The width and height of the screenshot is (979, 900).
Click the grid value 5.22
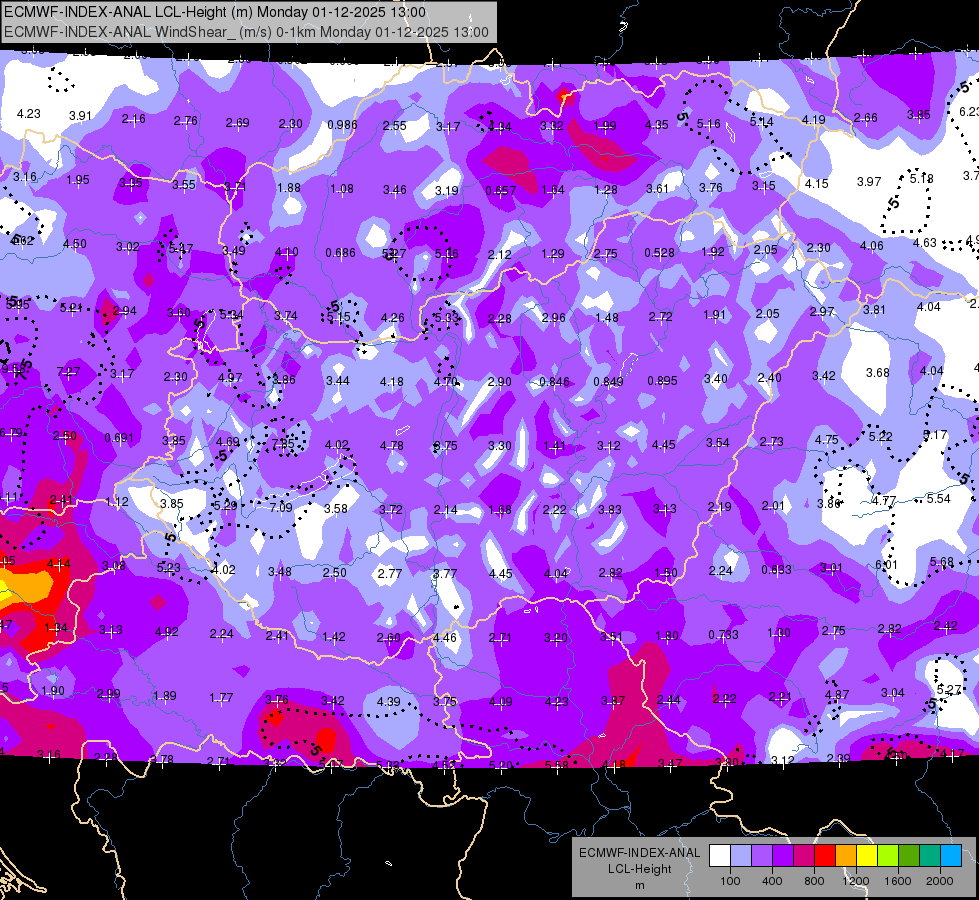pyautogui.click(x=880, y=436)
